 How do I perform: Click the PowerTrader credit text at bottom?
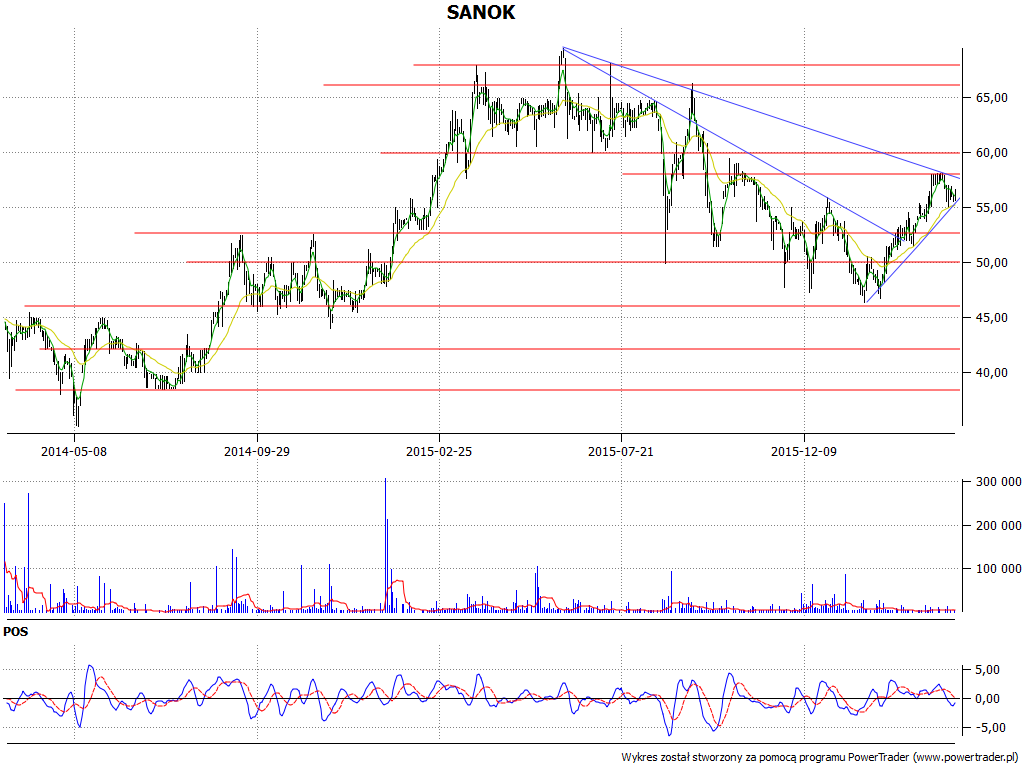pyautogui.click(x=820, y=758)
